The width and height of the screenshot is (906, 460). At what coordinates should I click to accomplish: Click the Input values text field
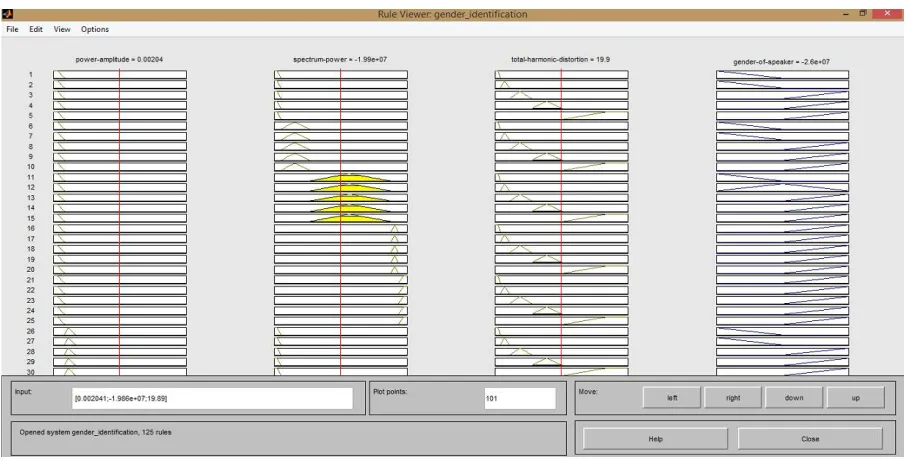[212, 398]
